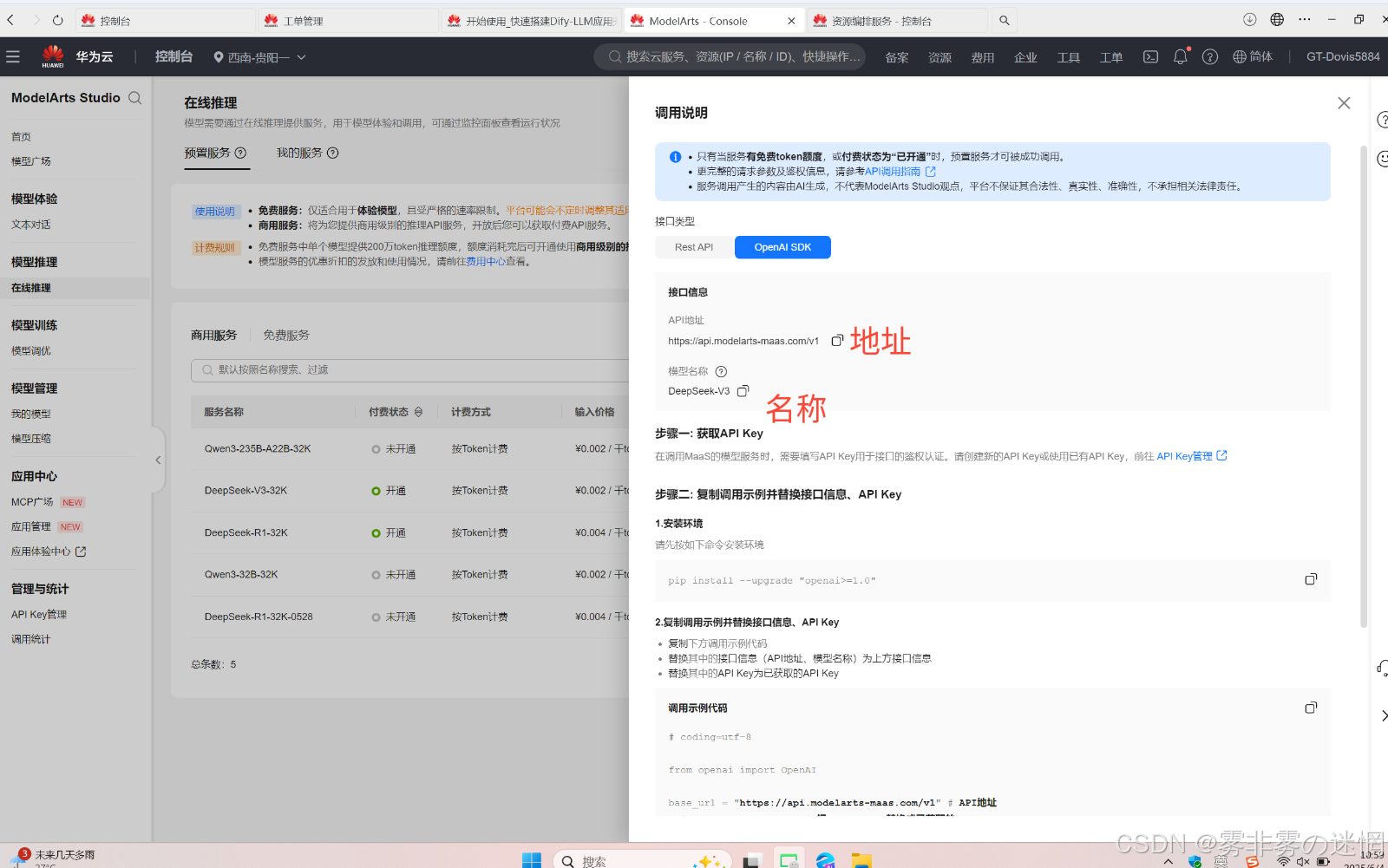Select OpenAI SDK interface type
Screen dimensions: 1388x868
(782, 247)
